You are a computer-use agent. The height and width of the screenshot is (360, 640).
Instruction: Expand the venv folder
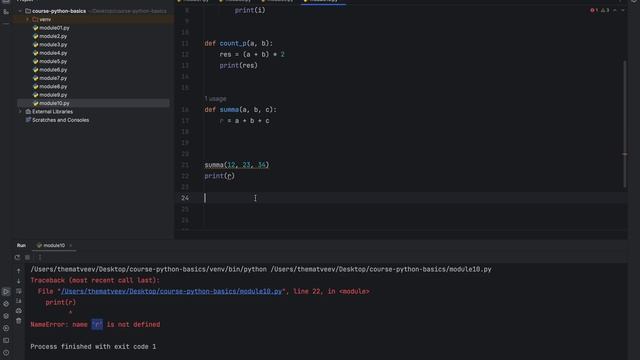(x=27, y=20)
